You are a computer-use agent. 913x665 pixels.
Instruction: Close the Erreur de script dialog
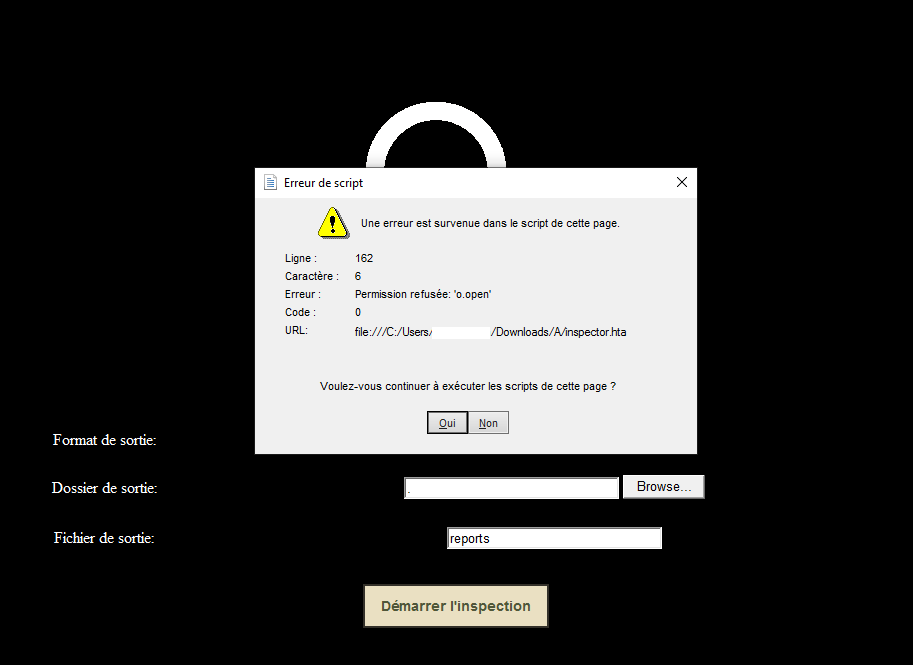(x=682, y=182)
